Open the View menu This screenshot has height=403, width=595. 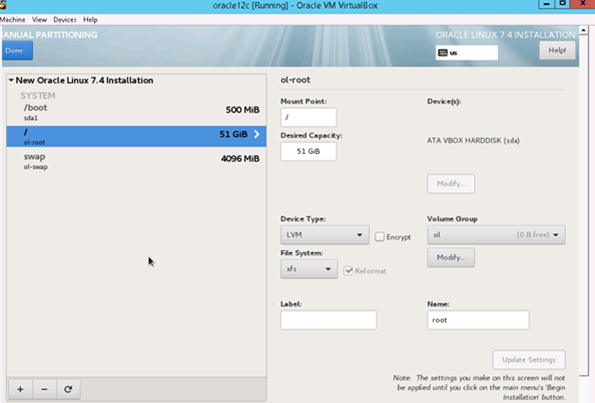click(x=39, y=20)
